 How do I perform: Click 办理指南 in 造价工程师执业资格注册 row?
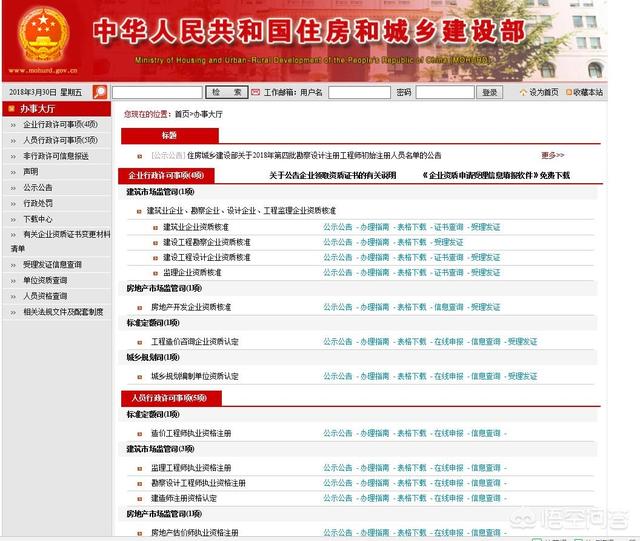tap(375, 433)
